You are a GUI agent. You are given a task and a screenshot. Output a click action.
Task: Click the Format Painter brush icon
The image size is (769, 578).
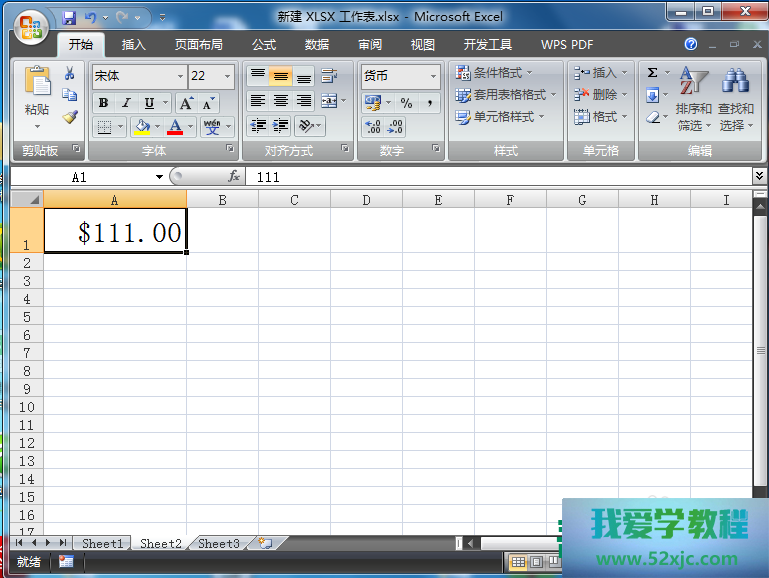coord(70,117)
